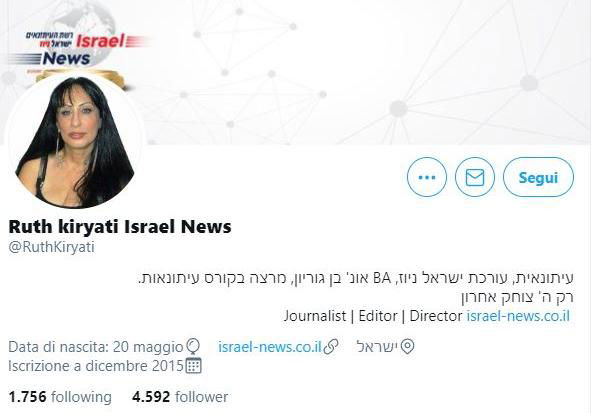Click the Data di nascita 20 maggio text
597x413 pixels.
click(x=96, y=347)
